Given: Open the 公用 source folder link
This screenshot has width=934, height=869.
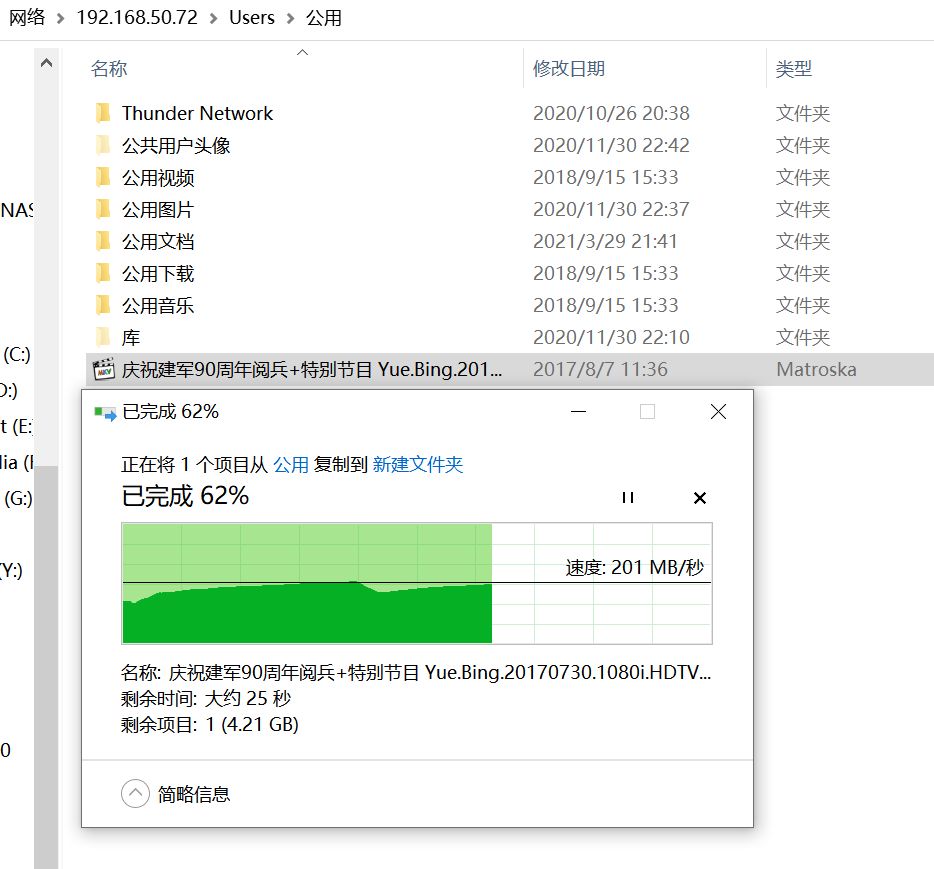Looking at the screenshot, I should tap(290, 464).
